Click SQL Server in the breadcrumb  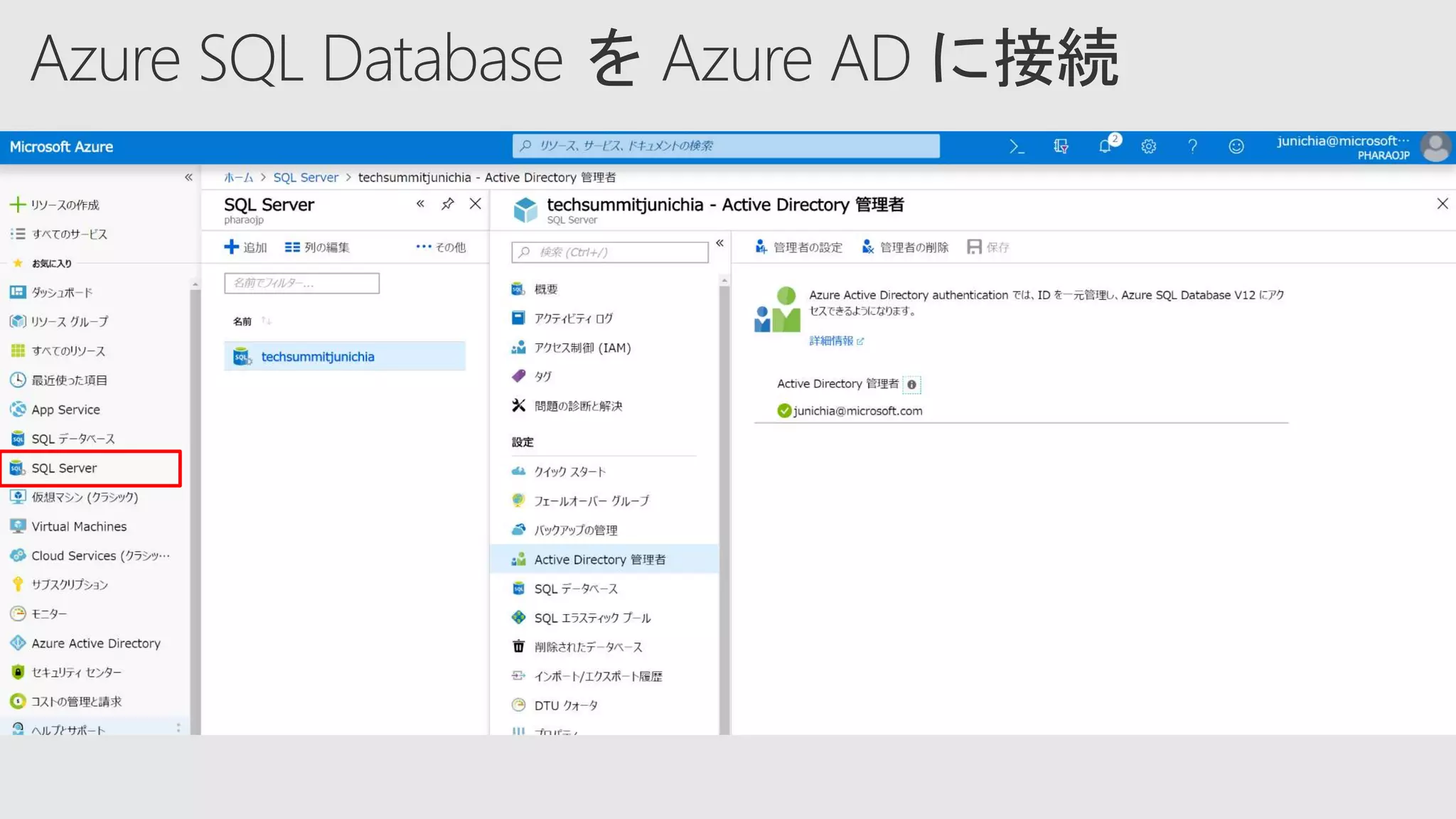(x=306, y=177)
